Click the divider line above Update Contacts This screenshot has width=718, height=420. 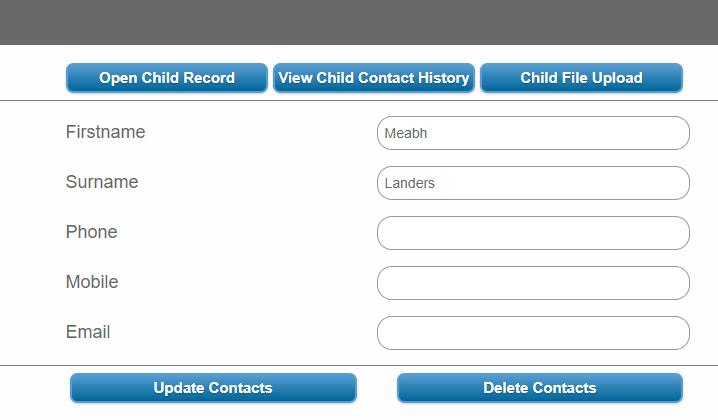click(359, 366)
